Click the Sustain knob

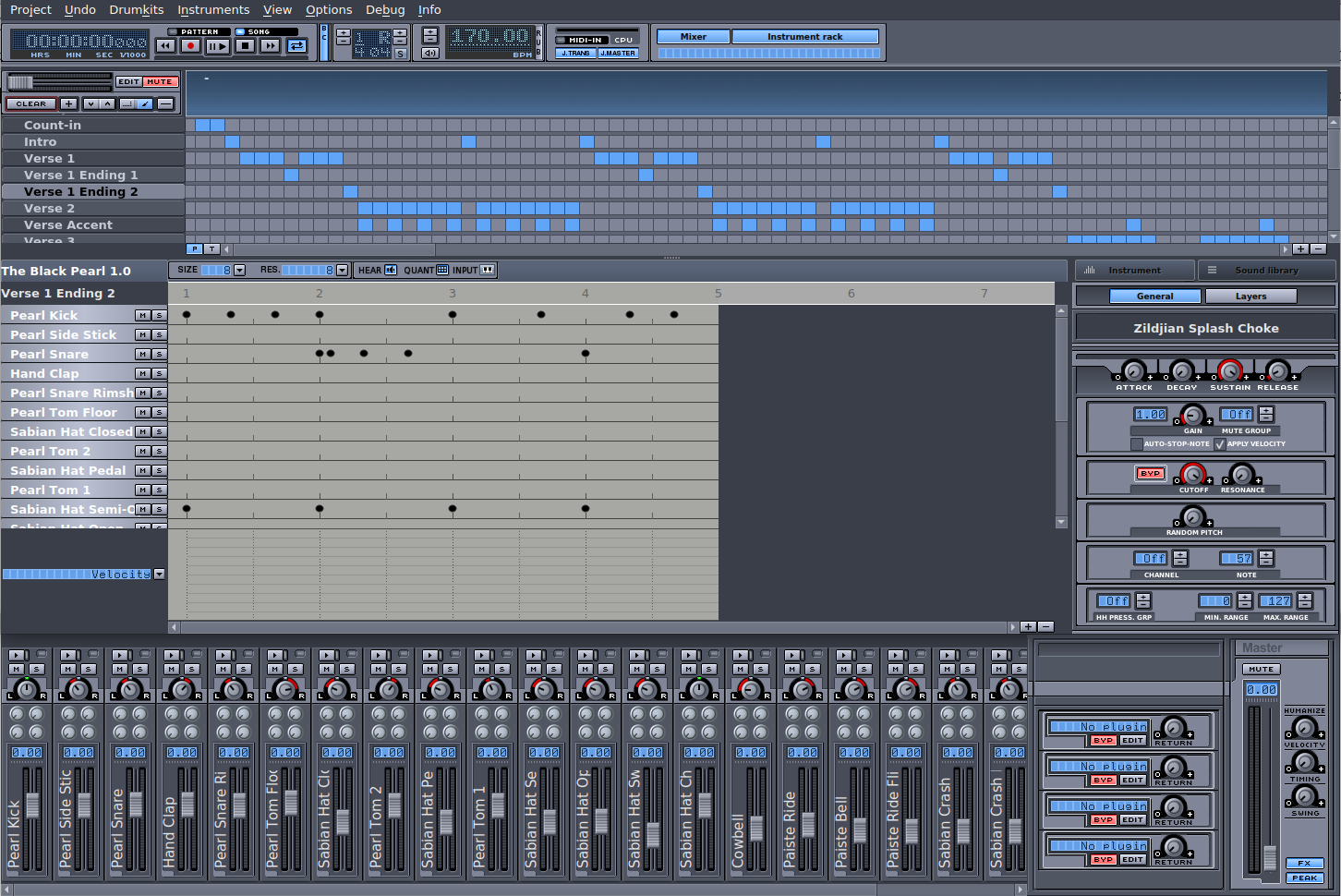tap(1229, 371)
